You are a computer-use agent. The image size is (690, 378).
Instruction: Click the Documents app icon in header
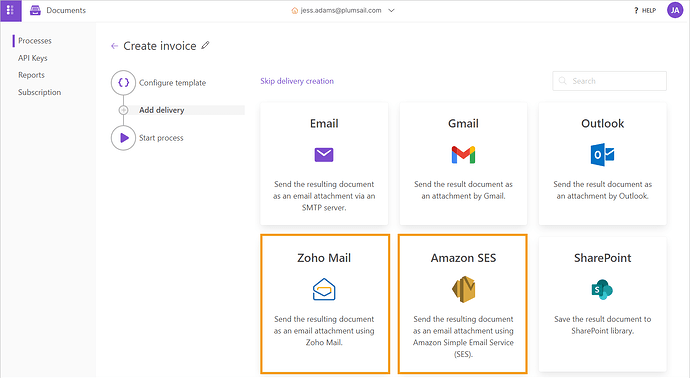point(35,11)
